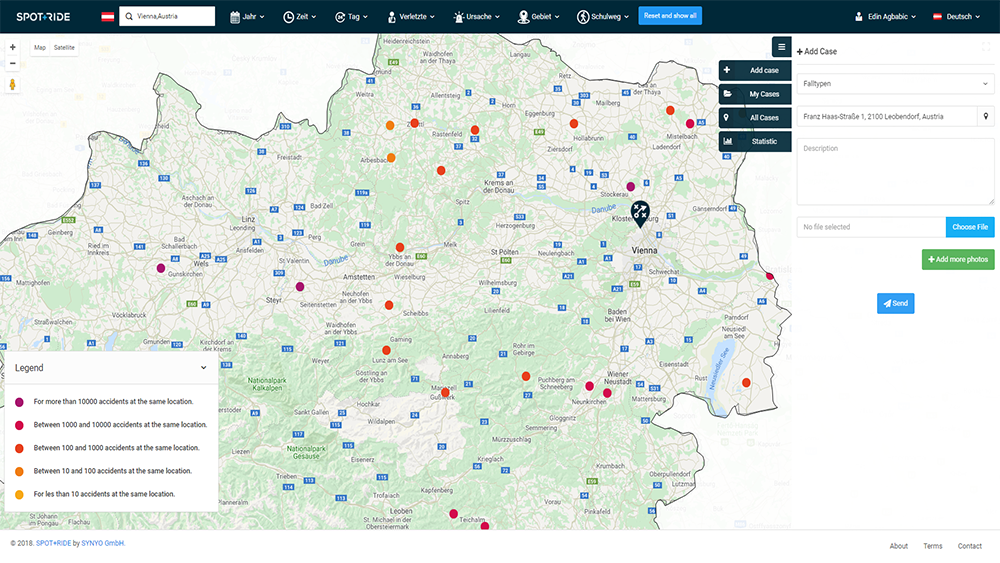1000x563 pixels.
Task: Click the black accident marker near Vienna
Action: tap(641, 212)
